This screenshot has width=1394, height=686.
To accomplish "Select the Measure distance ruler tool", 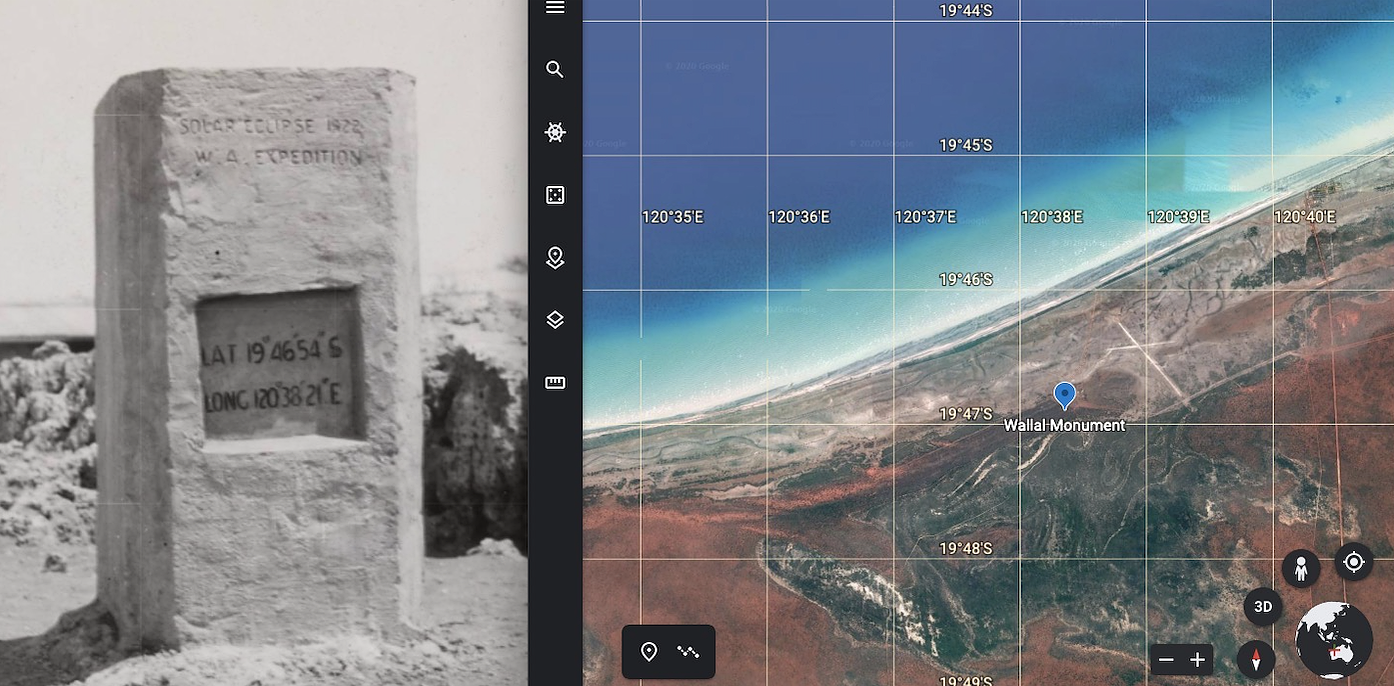I will [555, 382].
